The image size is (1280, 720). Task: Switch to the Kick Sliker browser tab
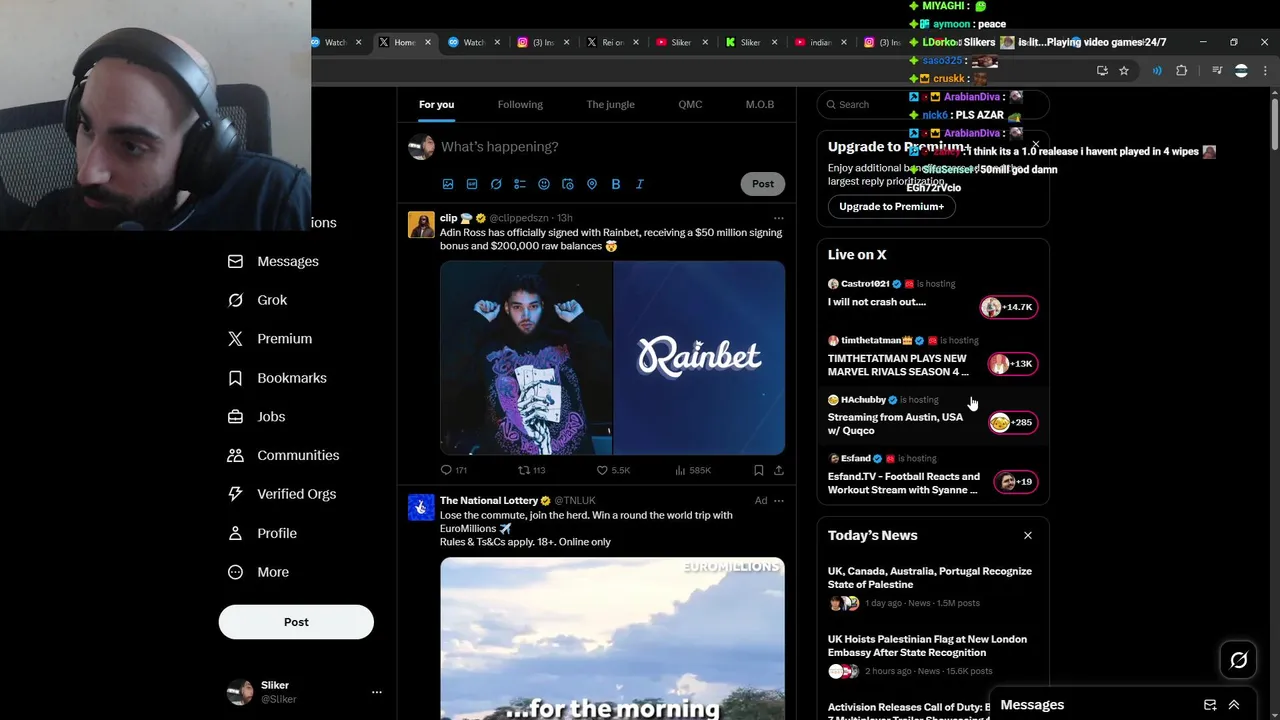(750, 43)
